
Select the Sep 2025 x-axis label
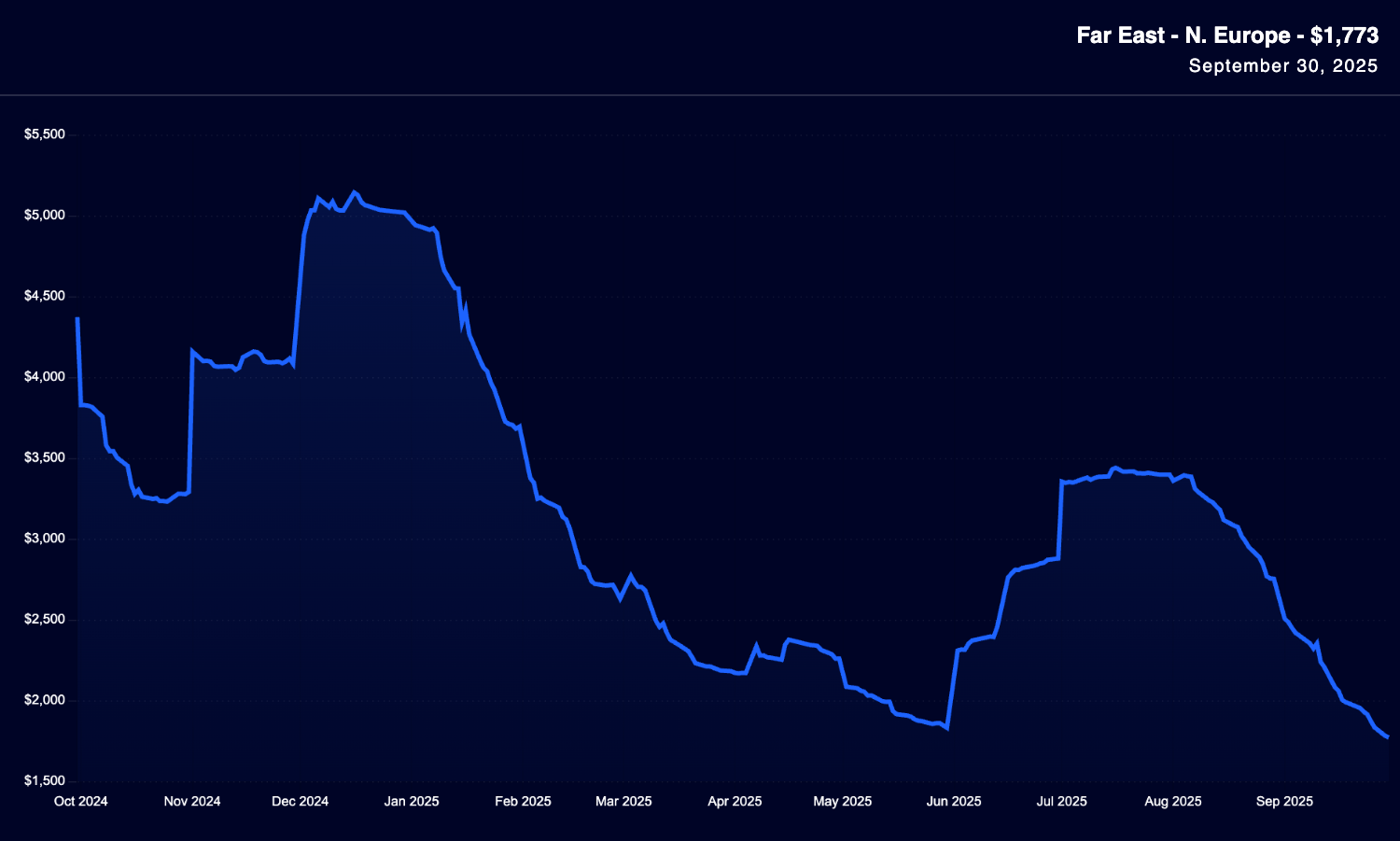1284,801
